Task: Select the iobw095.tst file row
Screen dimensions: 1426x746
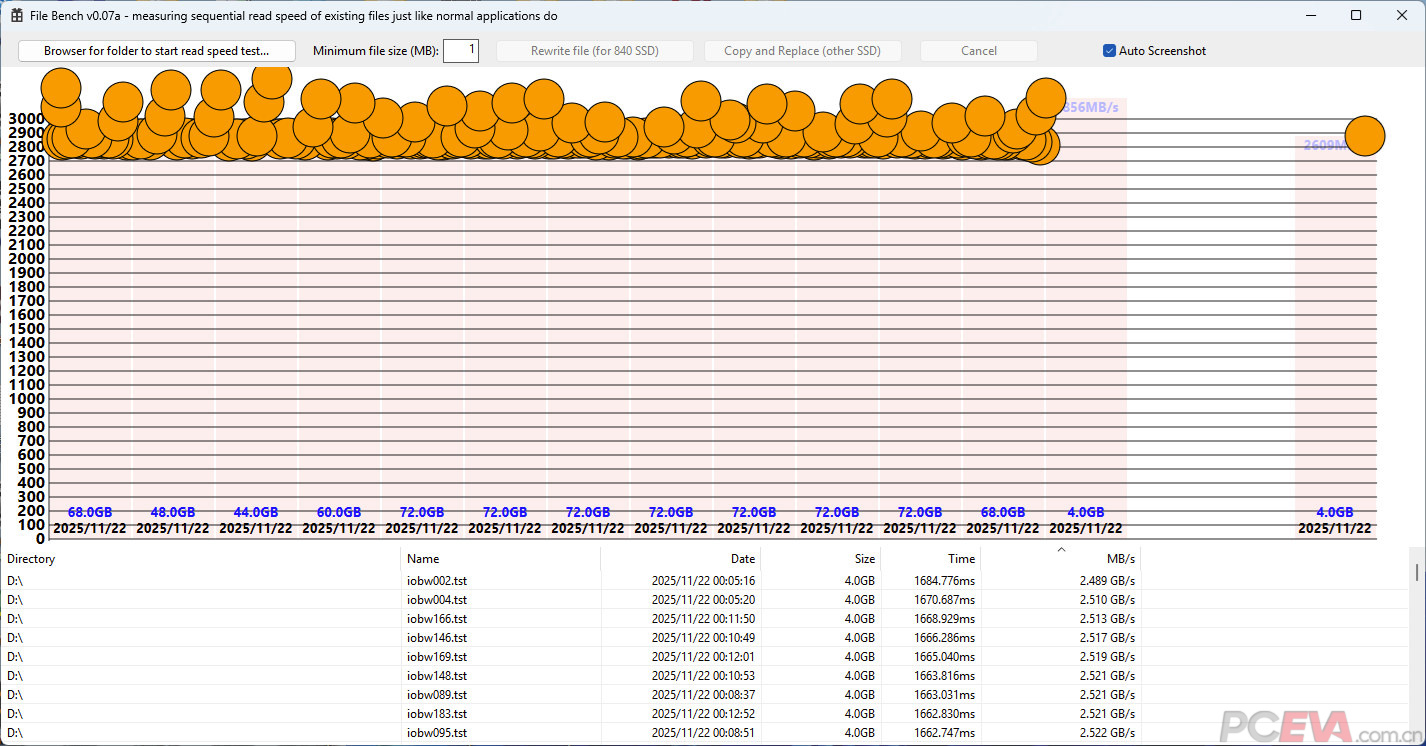Action: click(x=437, y=733)
